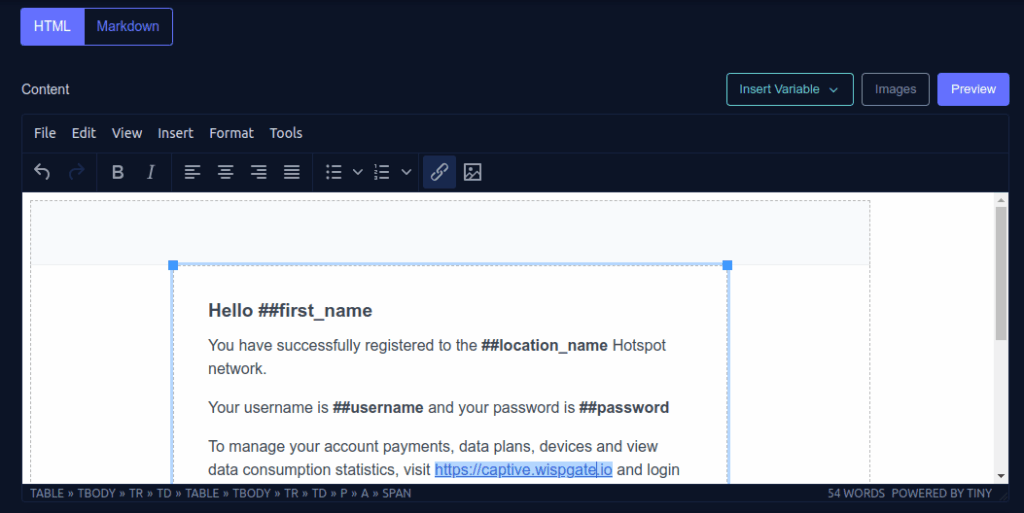The image size is (1024, 513).
Task: Align text to the left
Action: [193, 172]
